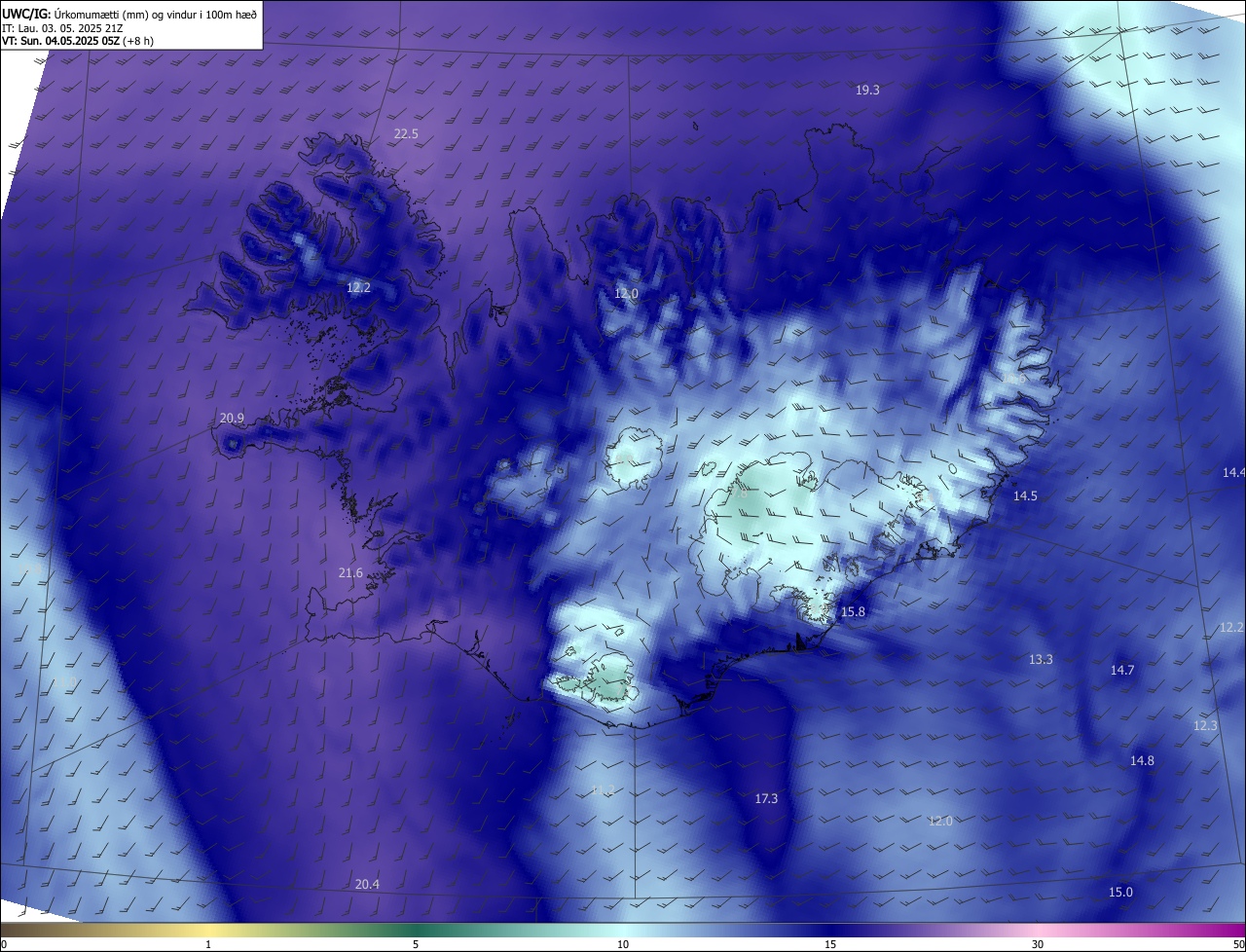Image resolution: width=1246 pixels, height=952 pixels.
Task: Click the colorbar tick label 5
Action: [x=416, y=945]
